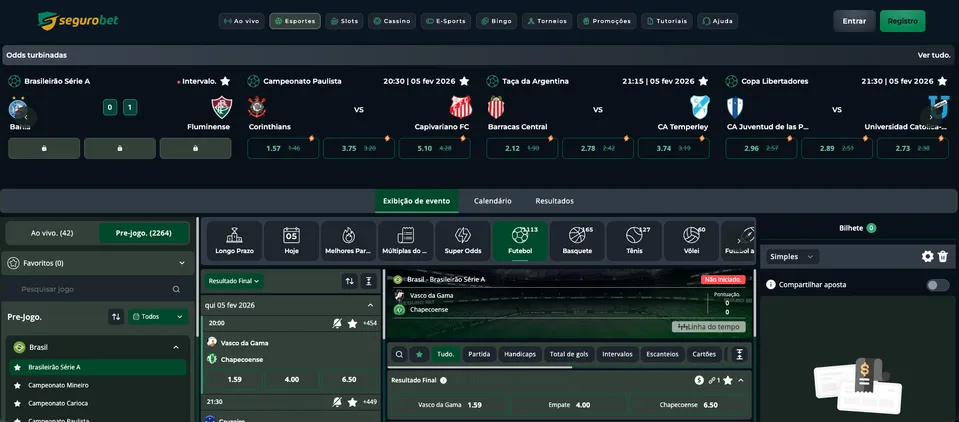This screenshot has width=959, height=422.
Task: Click the favorite markets star filter
Action: point(419,354)
